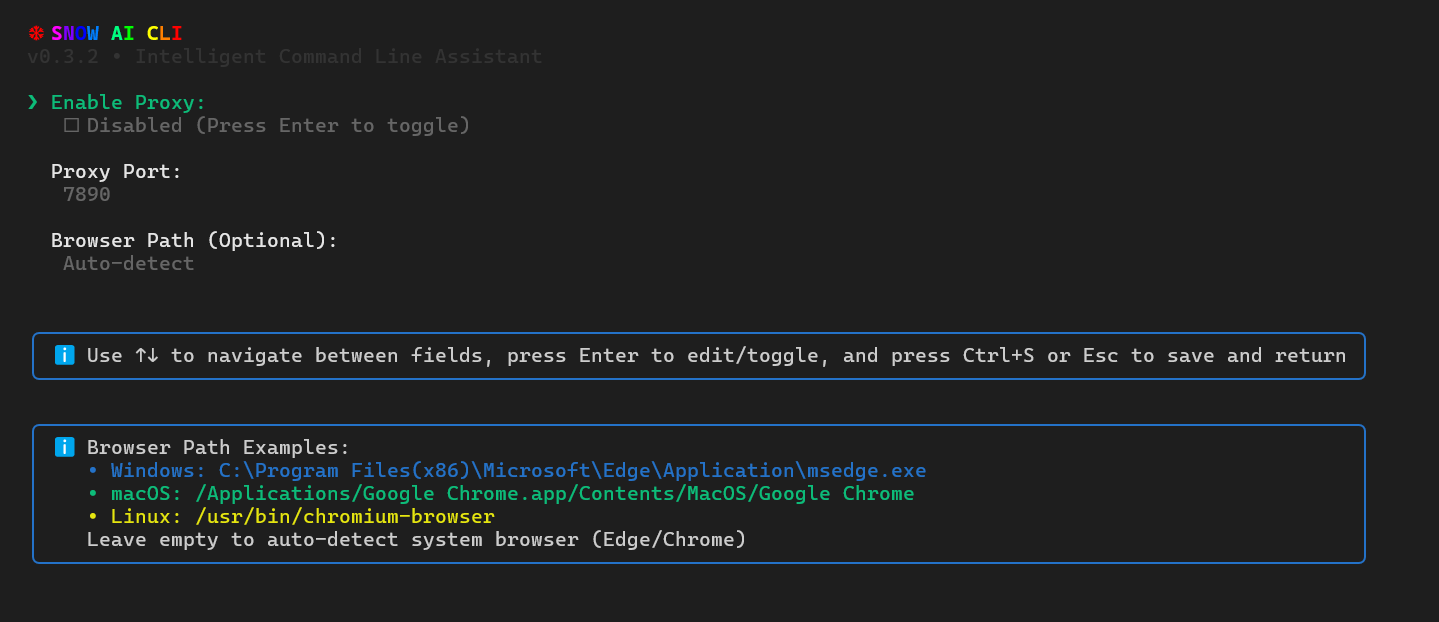The image size is (1439, 622).
Task: Click the red snowflake logo icon
Action: pos(36,33)
